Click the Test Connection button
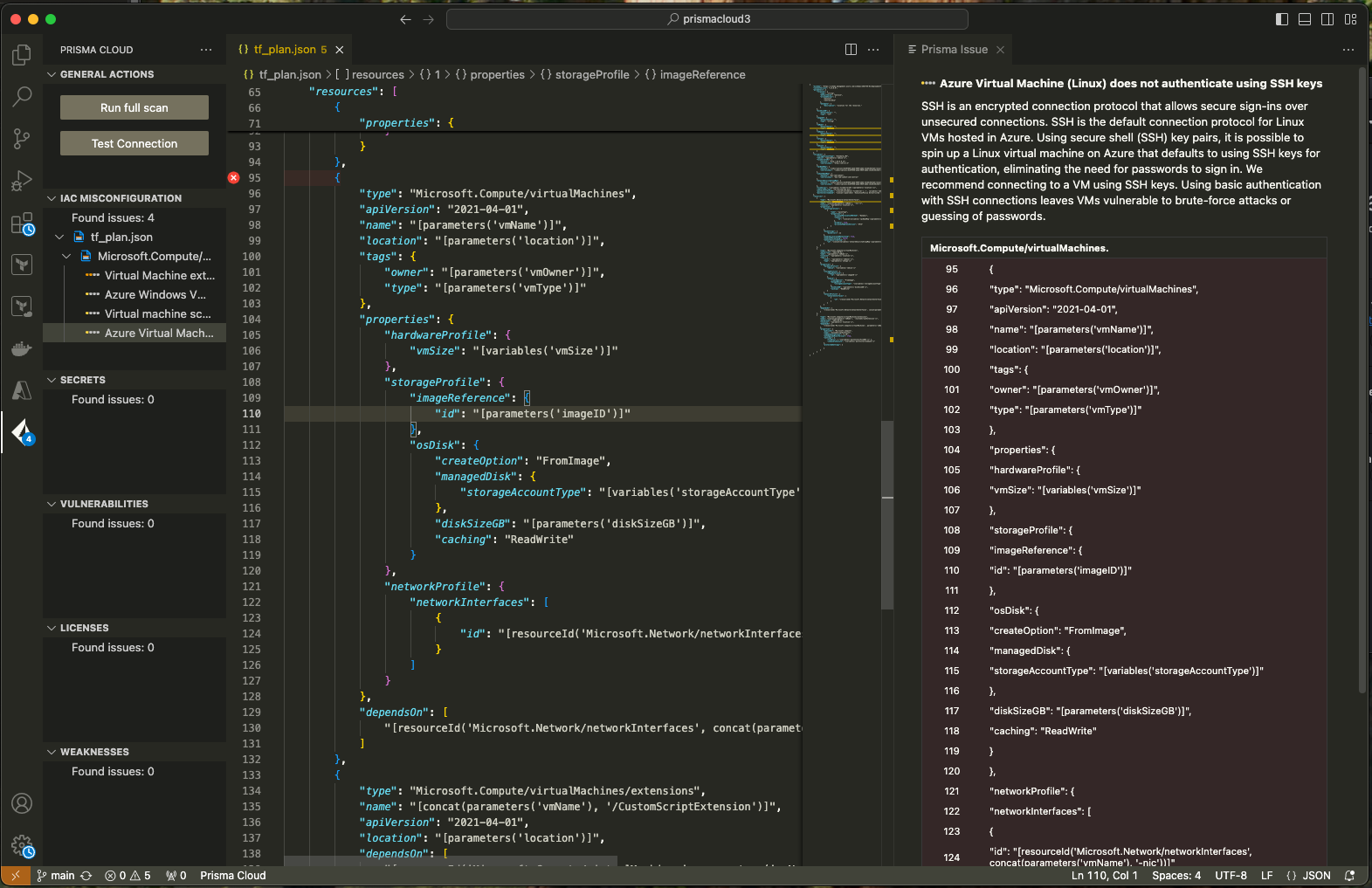1372x888 pixels. (x=134, y=143)
